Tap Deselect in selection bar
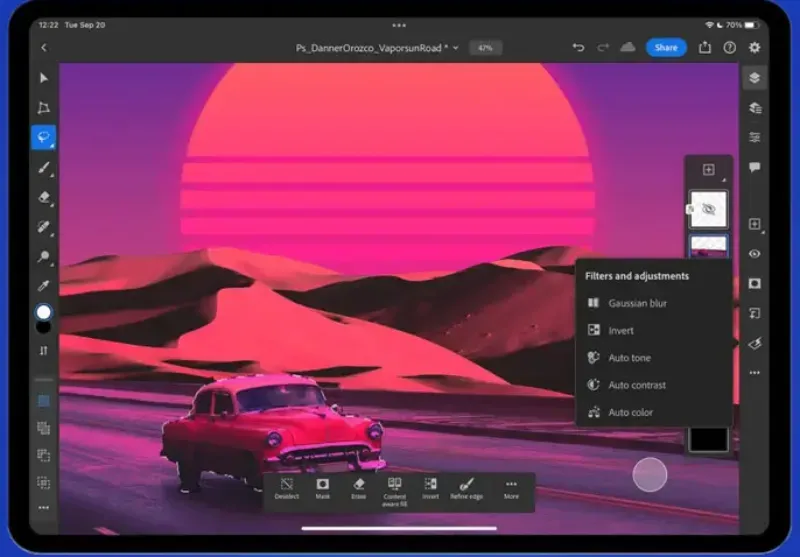Image resolution: width=800 pixels, height=557 pixels. pos(287,489)
